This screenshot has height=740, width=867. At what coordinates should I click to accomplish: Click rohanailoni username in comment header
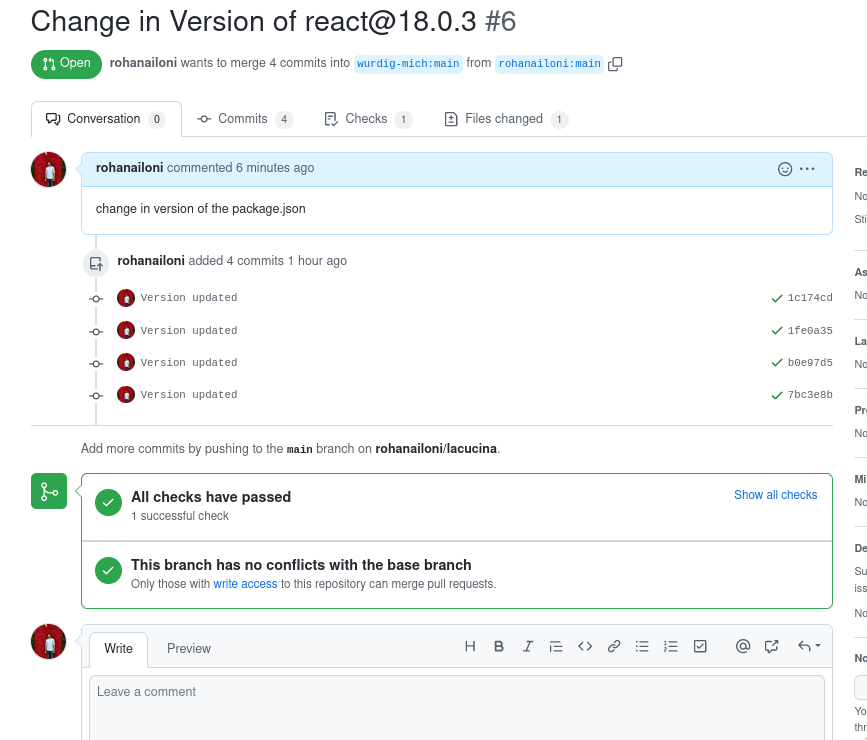[129, 168]
